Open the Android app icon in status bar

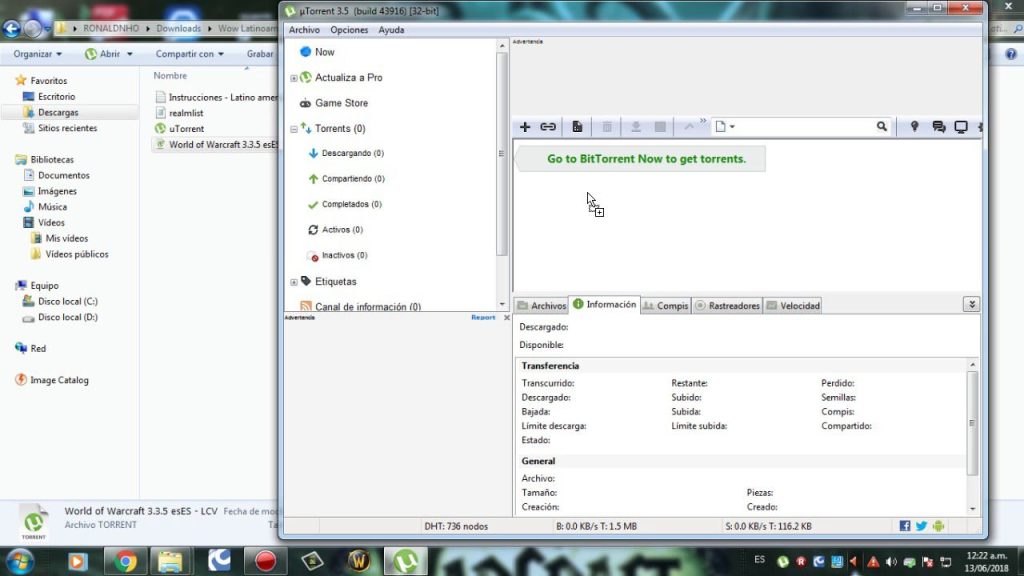point(937,525)
